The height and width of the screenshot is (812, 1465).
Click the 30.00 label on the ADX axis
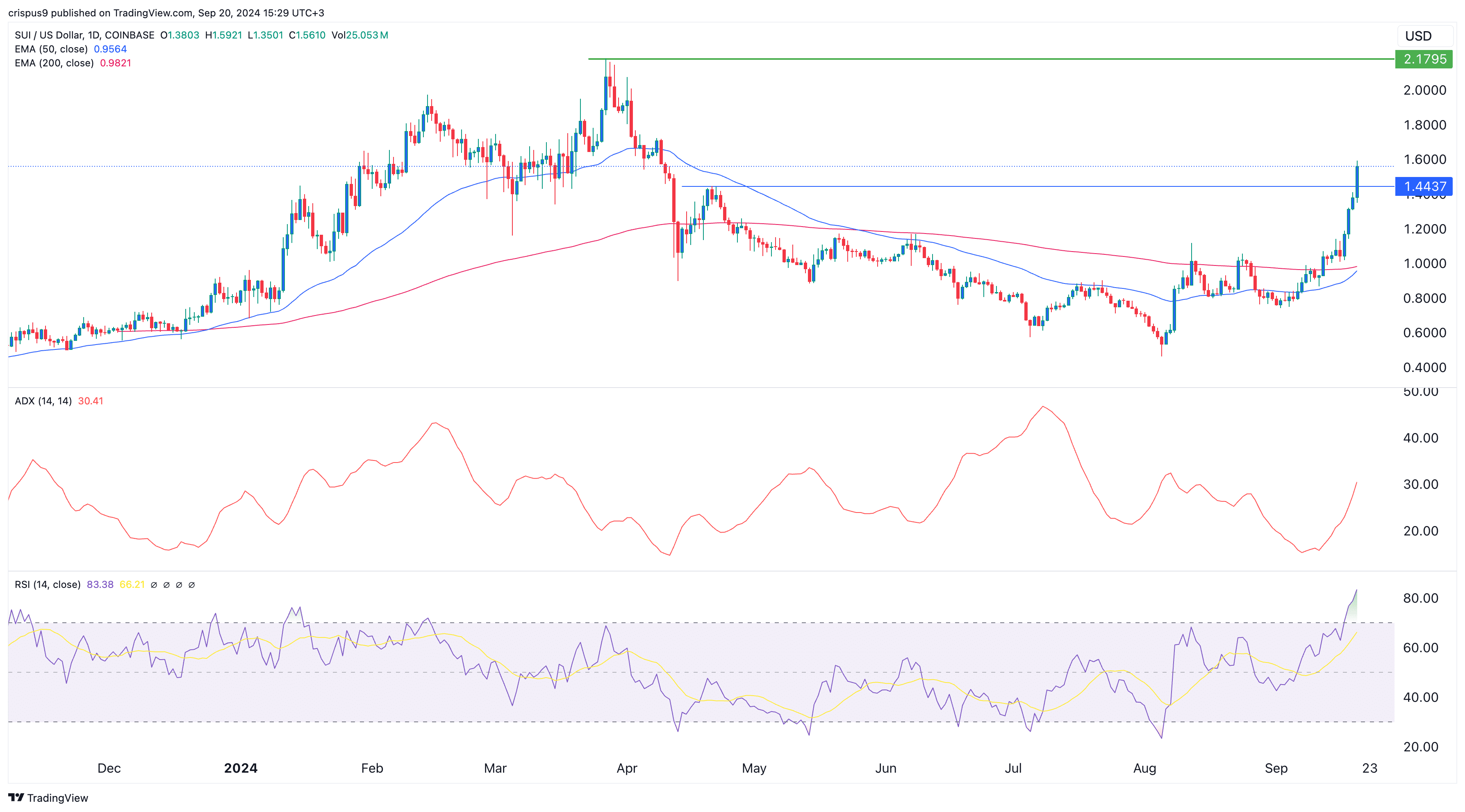[1421, 484]
